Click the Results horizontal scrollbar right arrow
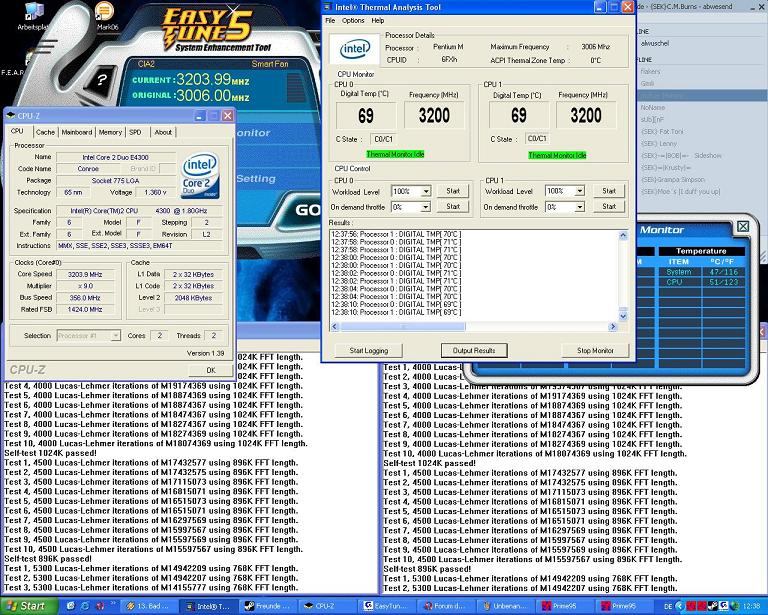This screenshot has height=615, width=768. tap(613, 326)
